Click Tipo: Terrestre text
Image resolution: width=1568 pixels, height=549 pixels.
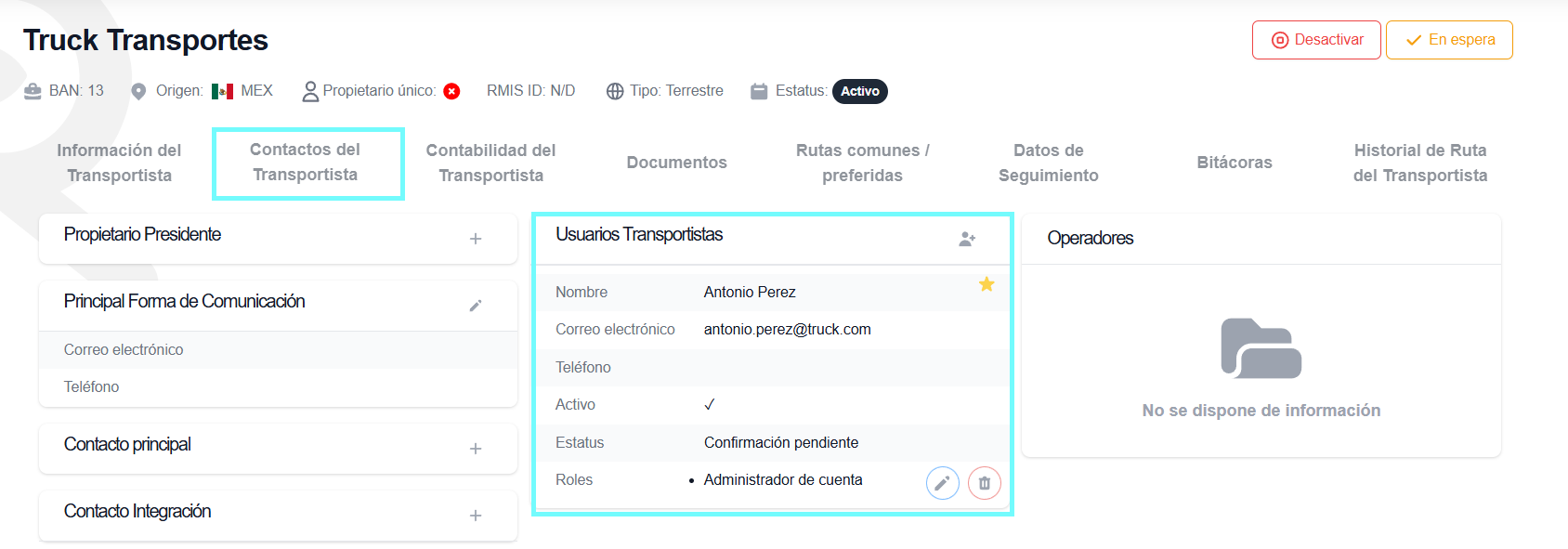pos(676,91)
